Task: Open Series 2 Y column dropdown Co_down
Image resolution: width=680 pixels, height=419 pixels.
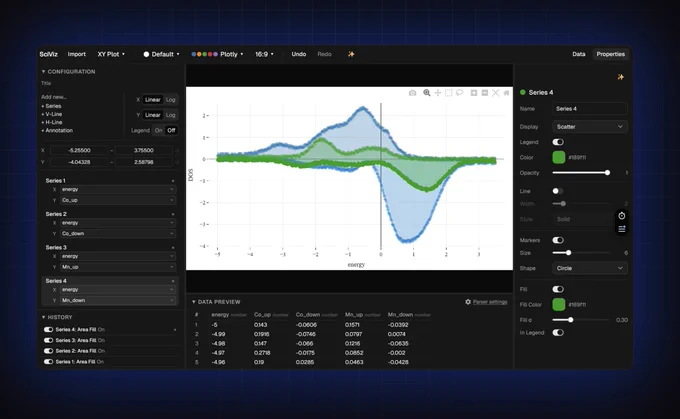Action: pos(117,233)
